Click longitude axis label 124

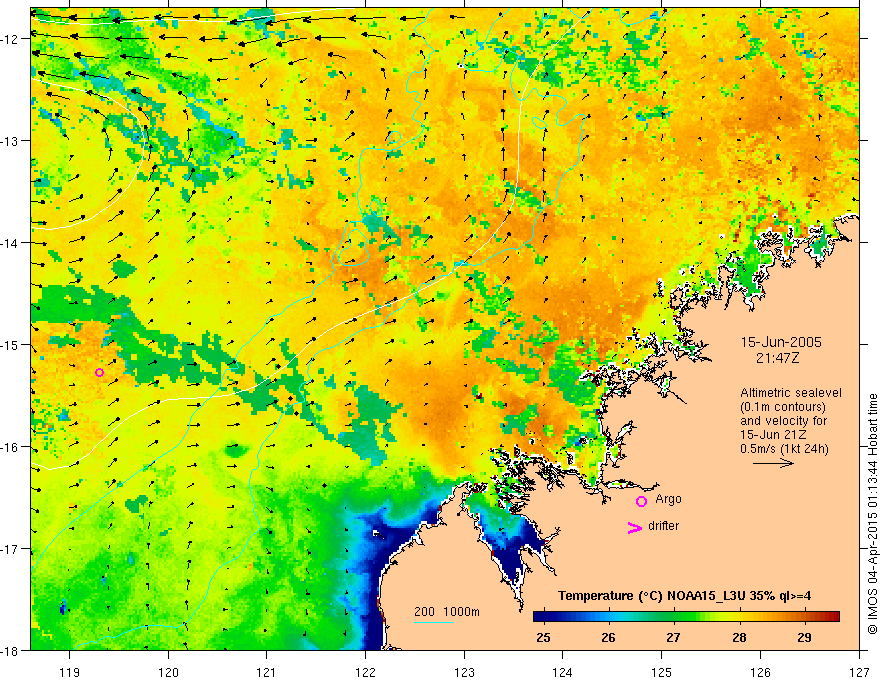pos(563,672)
